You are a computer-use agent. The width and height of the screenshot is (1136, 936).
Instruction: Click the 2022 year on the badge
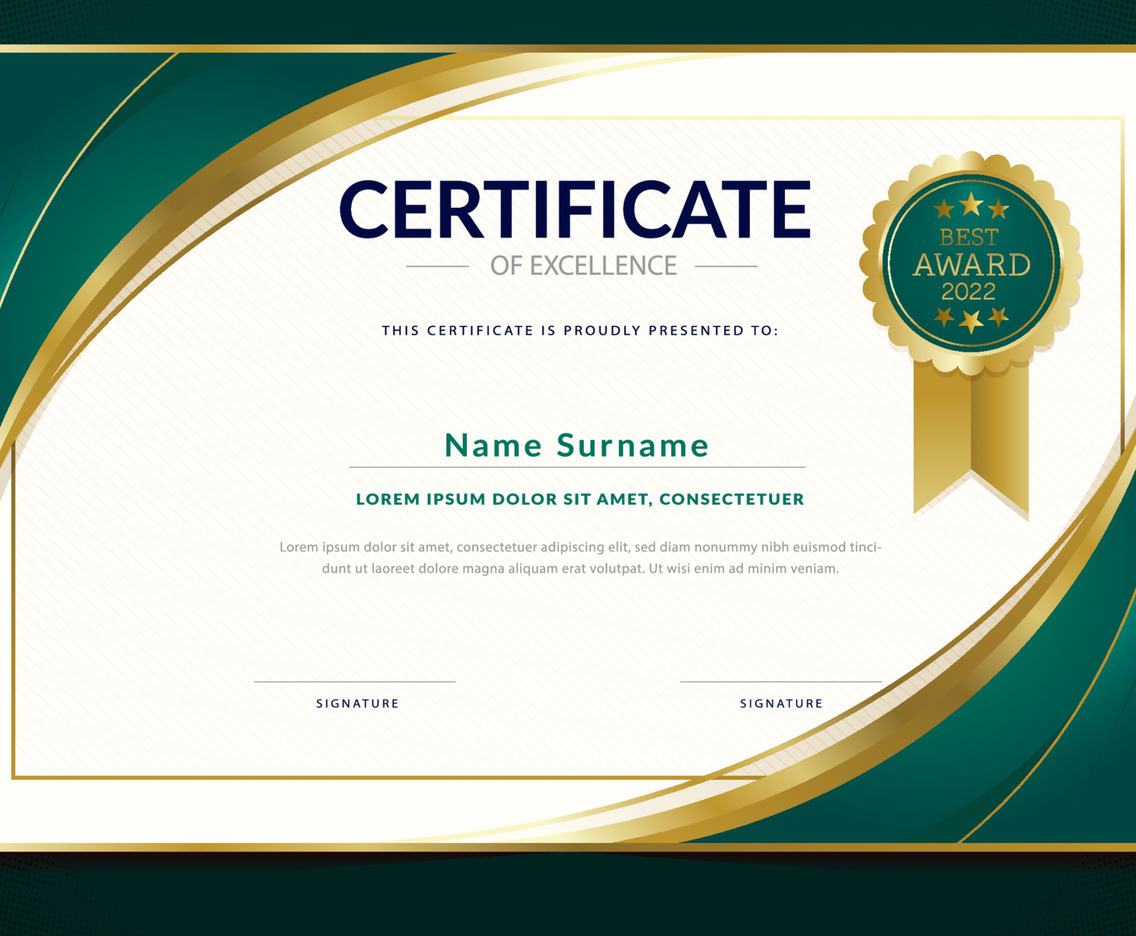[969, 292]
